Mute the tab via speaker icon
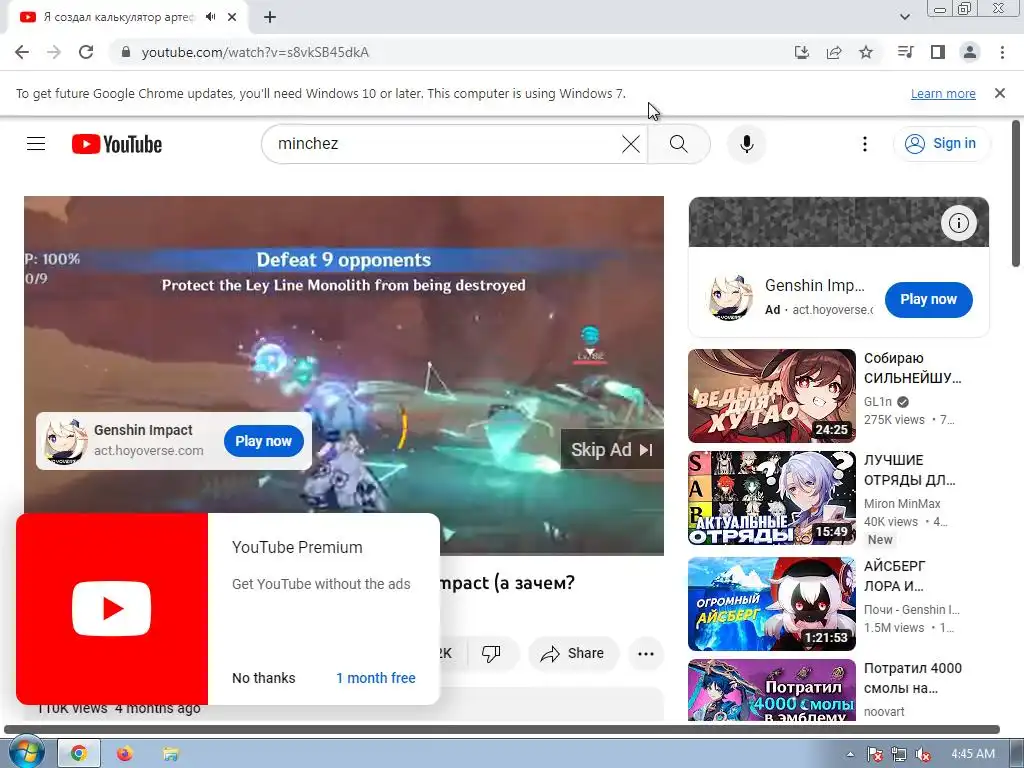Viewport: 1024px width, 768px height. pos(210,17)
